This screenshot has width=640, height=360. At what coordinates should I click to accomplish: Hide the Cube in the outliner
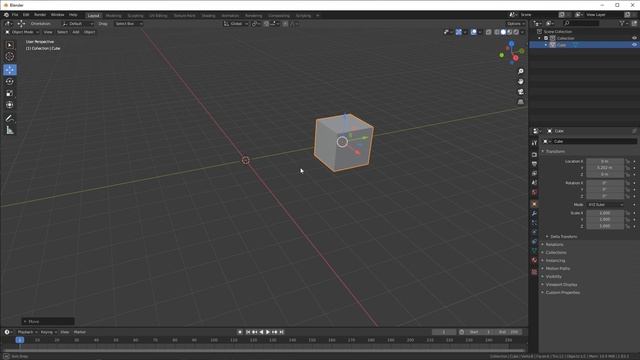634,44
